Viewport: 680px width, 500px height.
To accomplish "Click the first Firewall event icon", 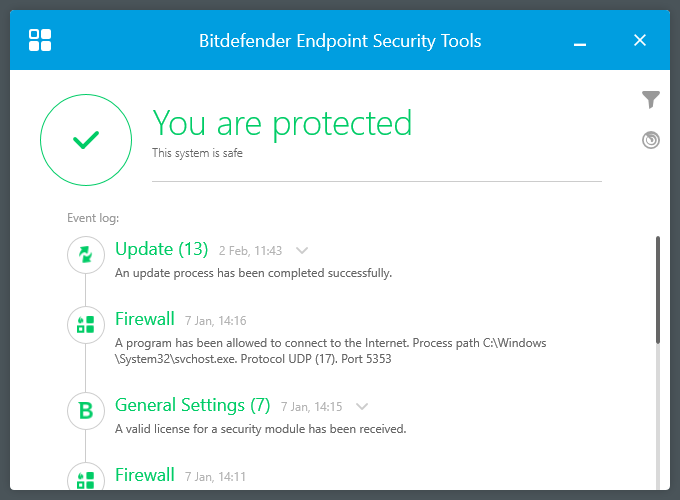I will tap(86, 324).
